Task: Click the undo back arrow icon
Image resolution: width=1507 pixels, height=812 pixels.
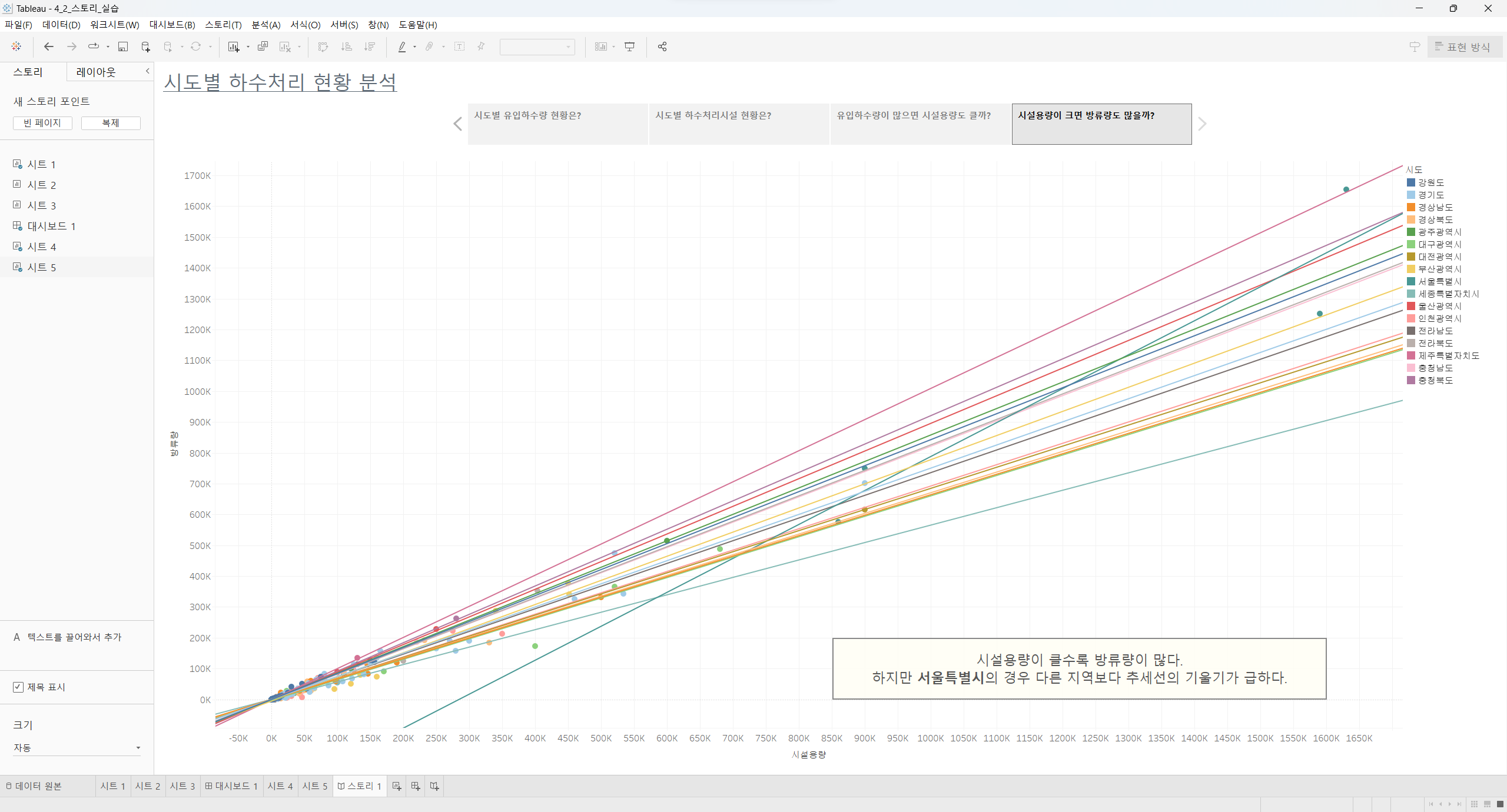Action: pos(49,46)
